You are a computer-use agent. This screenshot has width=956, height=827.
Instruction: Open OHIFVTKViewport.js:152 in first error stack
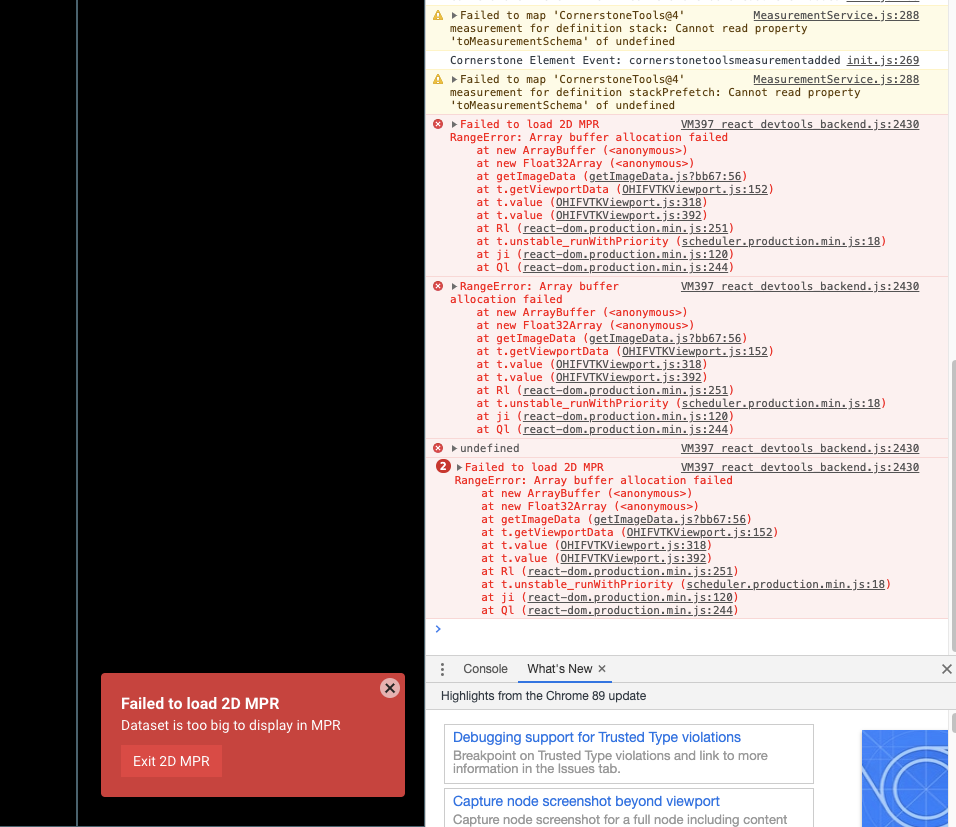coord(695,189)
